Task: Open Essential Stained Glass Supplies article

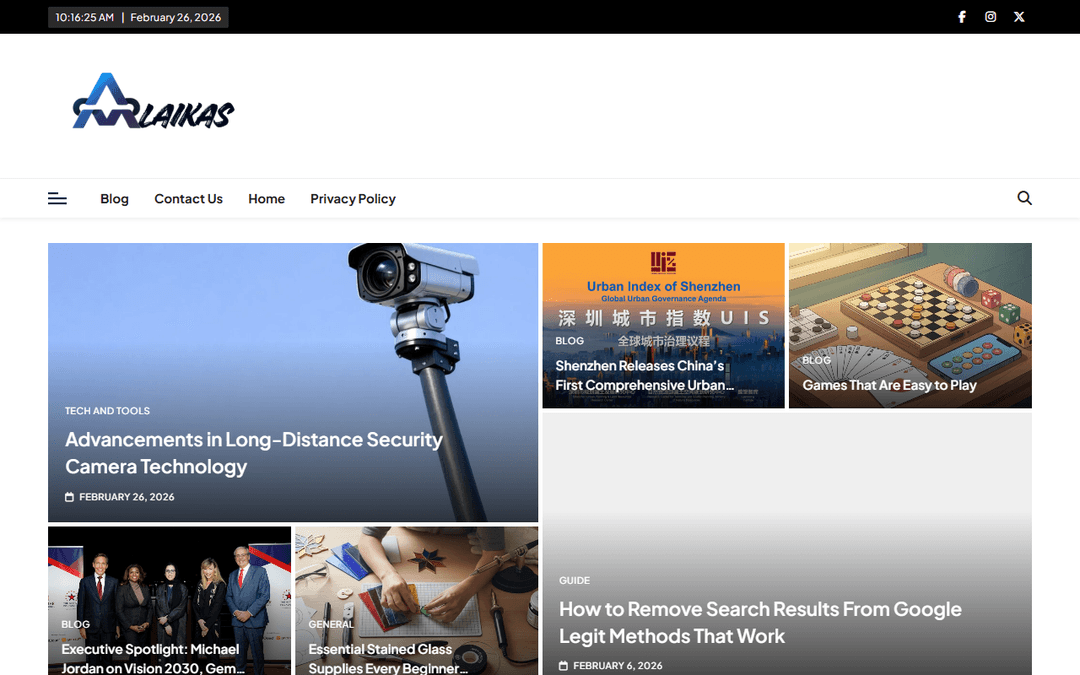Action: (x=388, y=659)
